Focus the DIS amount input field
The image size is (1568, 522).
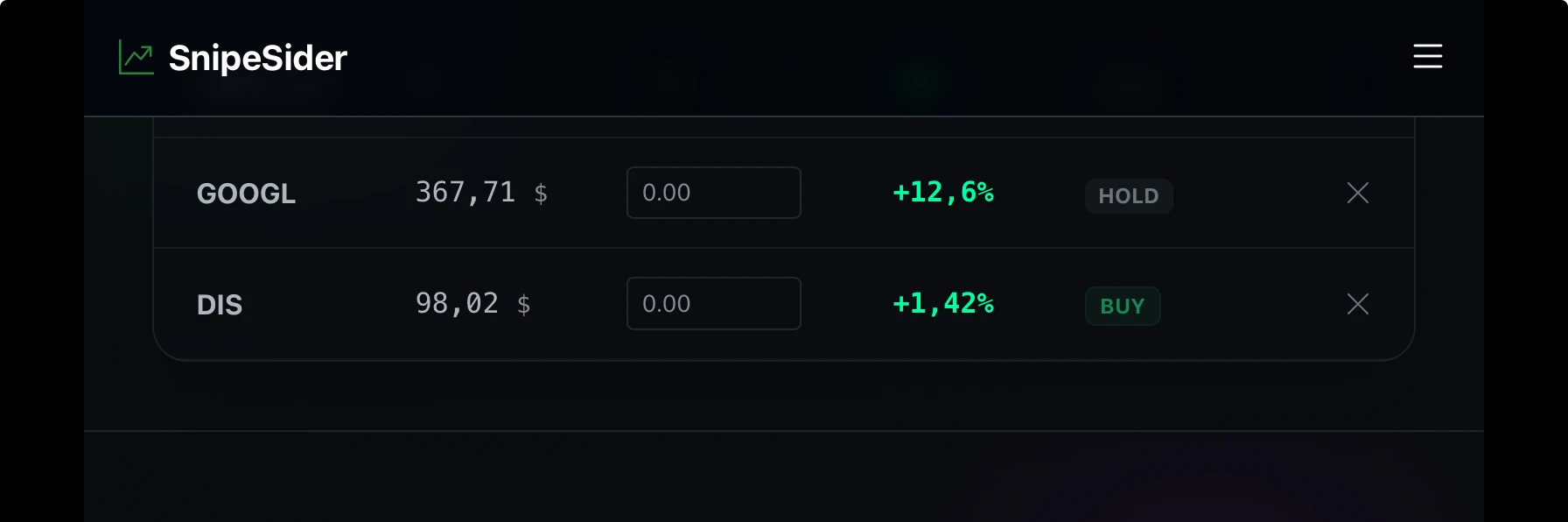coord(714,304)
